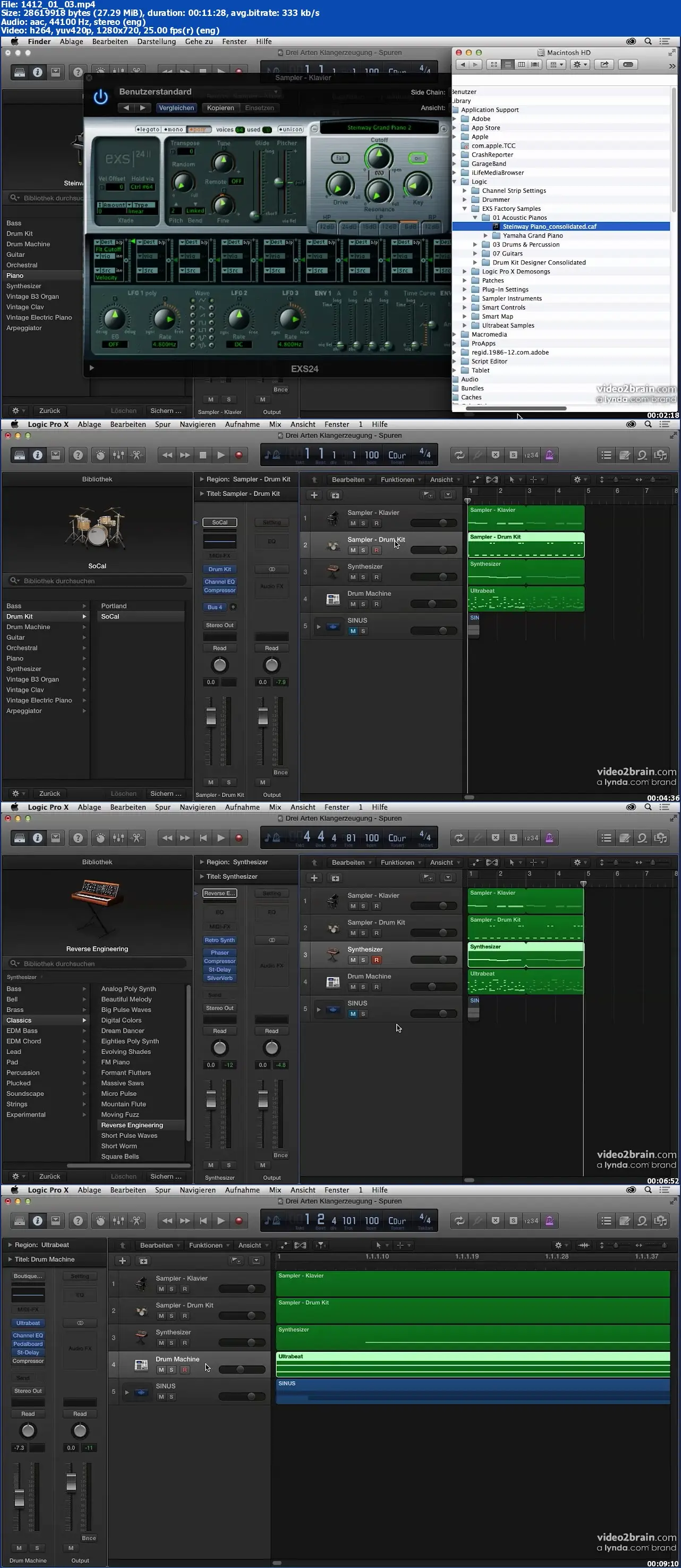The image size is (681, 1568).
Task: Open the Finder window's gear Action dropdown
Action: pos(580,65)
